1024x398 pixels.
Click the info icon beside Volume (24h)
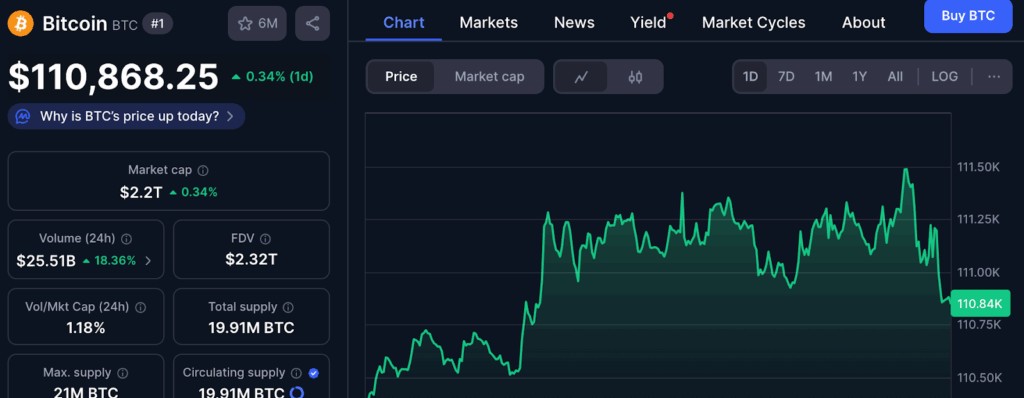pyautogui.click(x=127, y=239)
